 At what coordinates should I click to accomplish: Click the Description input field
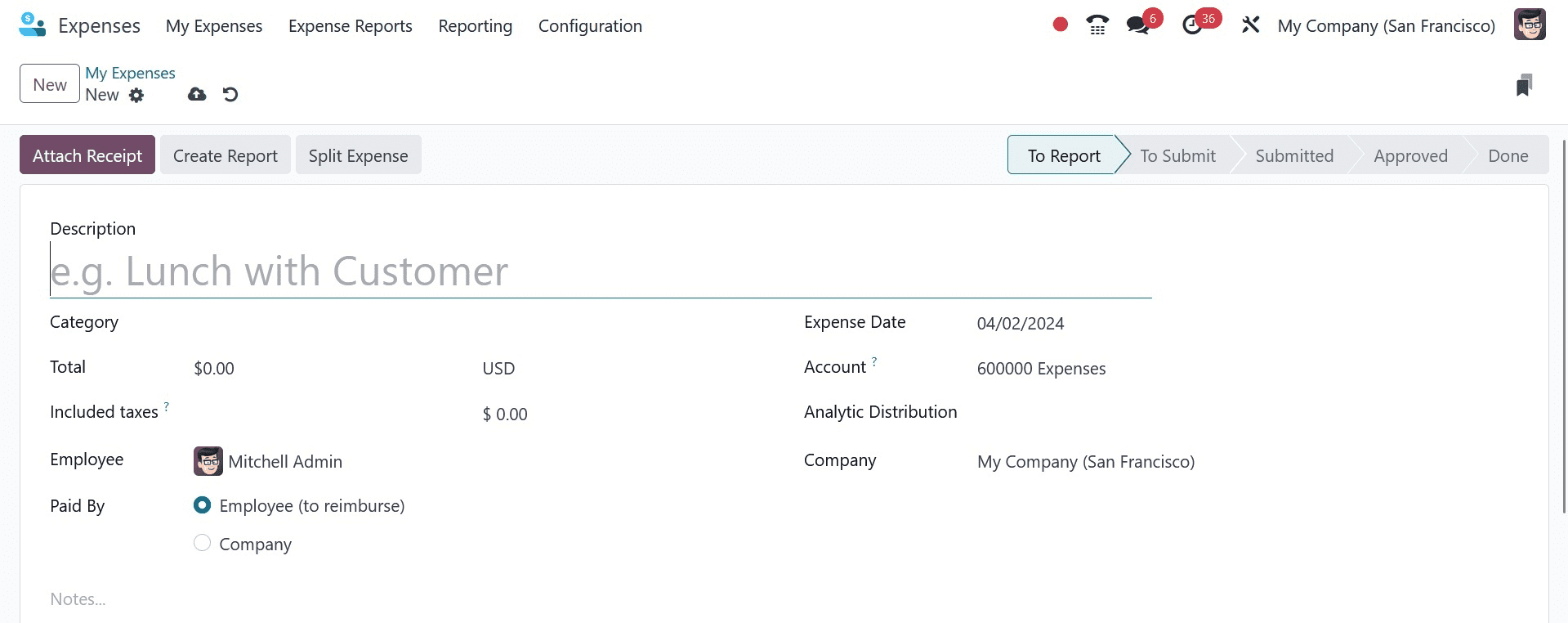pos(601,271)
